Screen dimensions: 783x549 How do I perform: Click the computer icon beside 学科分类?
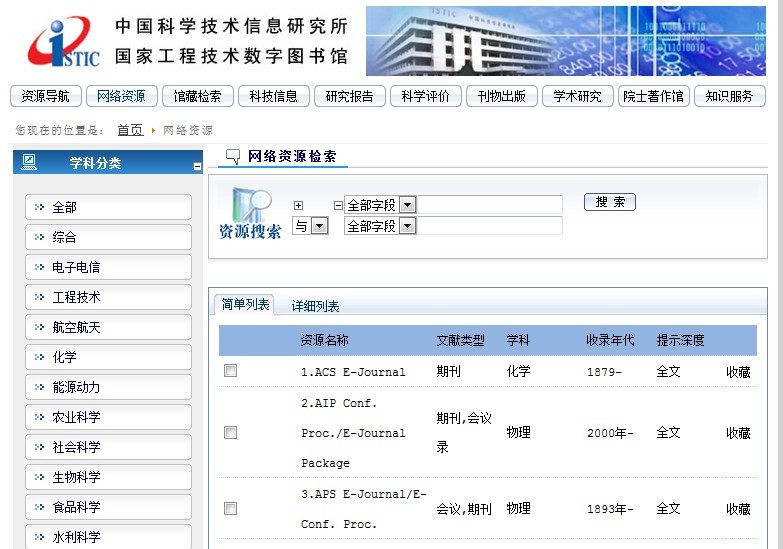(x=29, y=162)
